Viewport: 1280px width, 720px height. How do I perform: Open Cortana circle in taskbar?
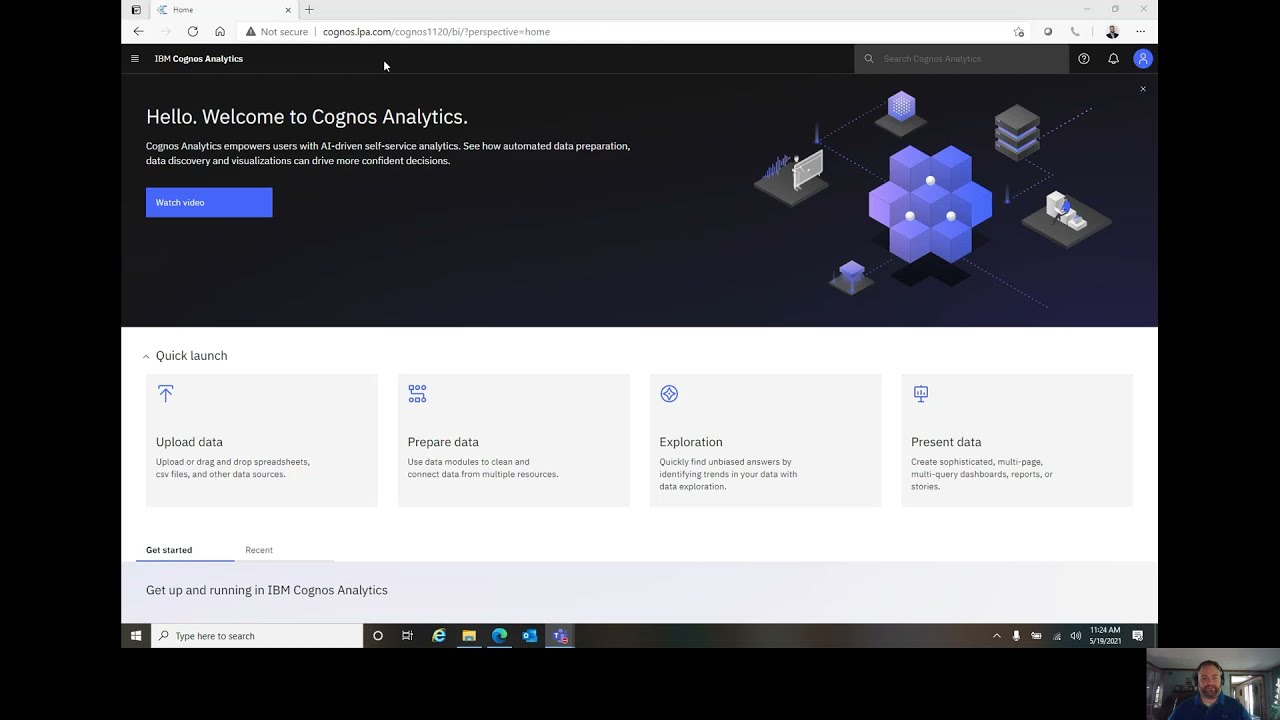click(x=378, y=636)
